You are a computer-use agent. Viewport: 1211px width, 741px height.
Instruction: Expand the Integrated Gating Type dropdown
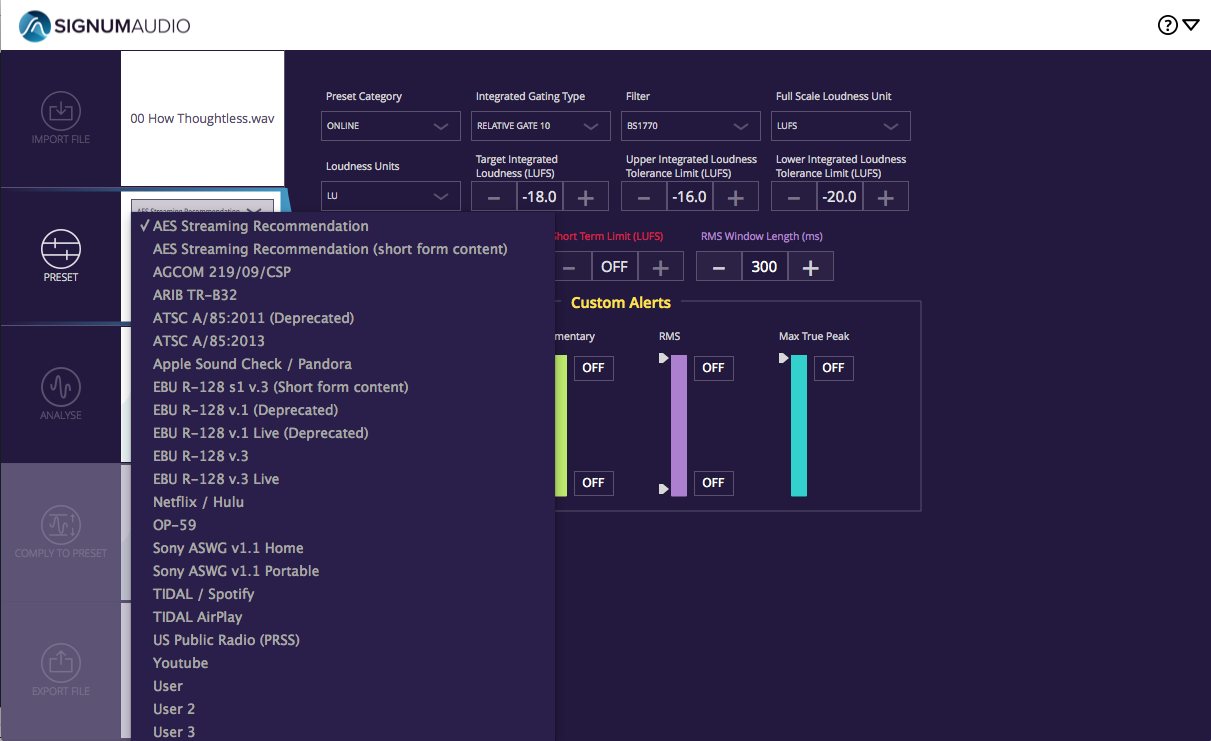[541, 126]
